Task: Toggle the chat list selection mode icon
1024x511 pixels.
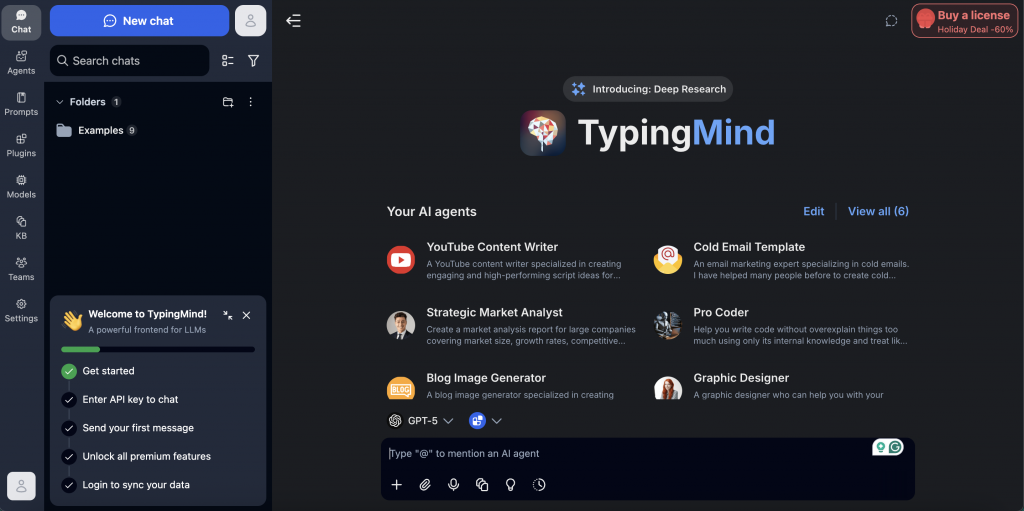Action: [228, 61]
